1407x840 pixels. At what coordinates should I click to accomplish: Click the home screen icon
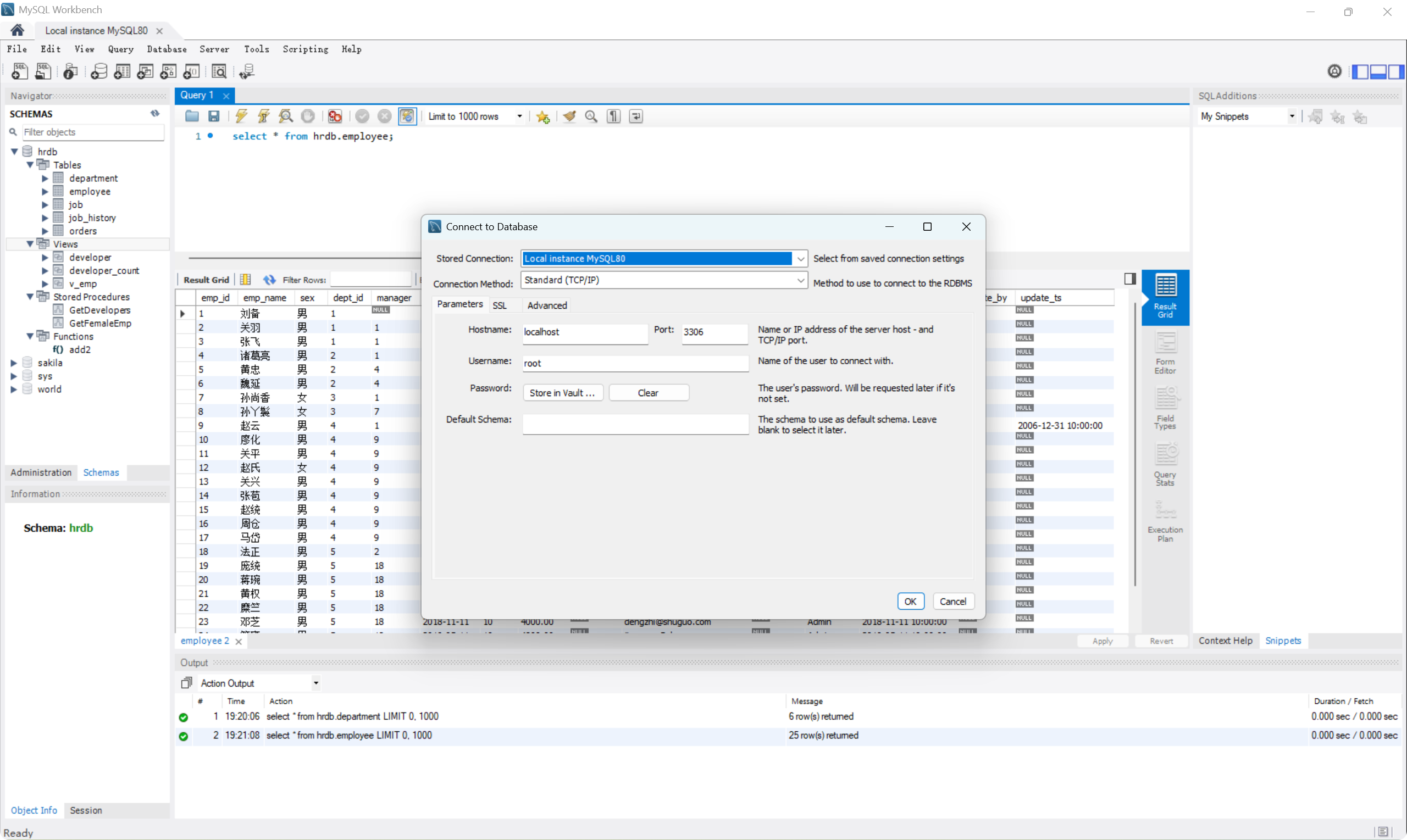coord(17,31)
